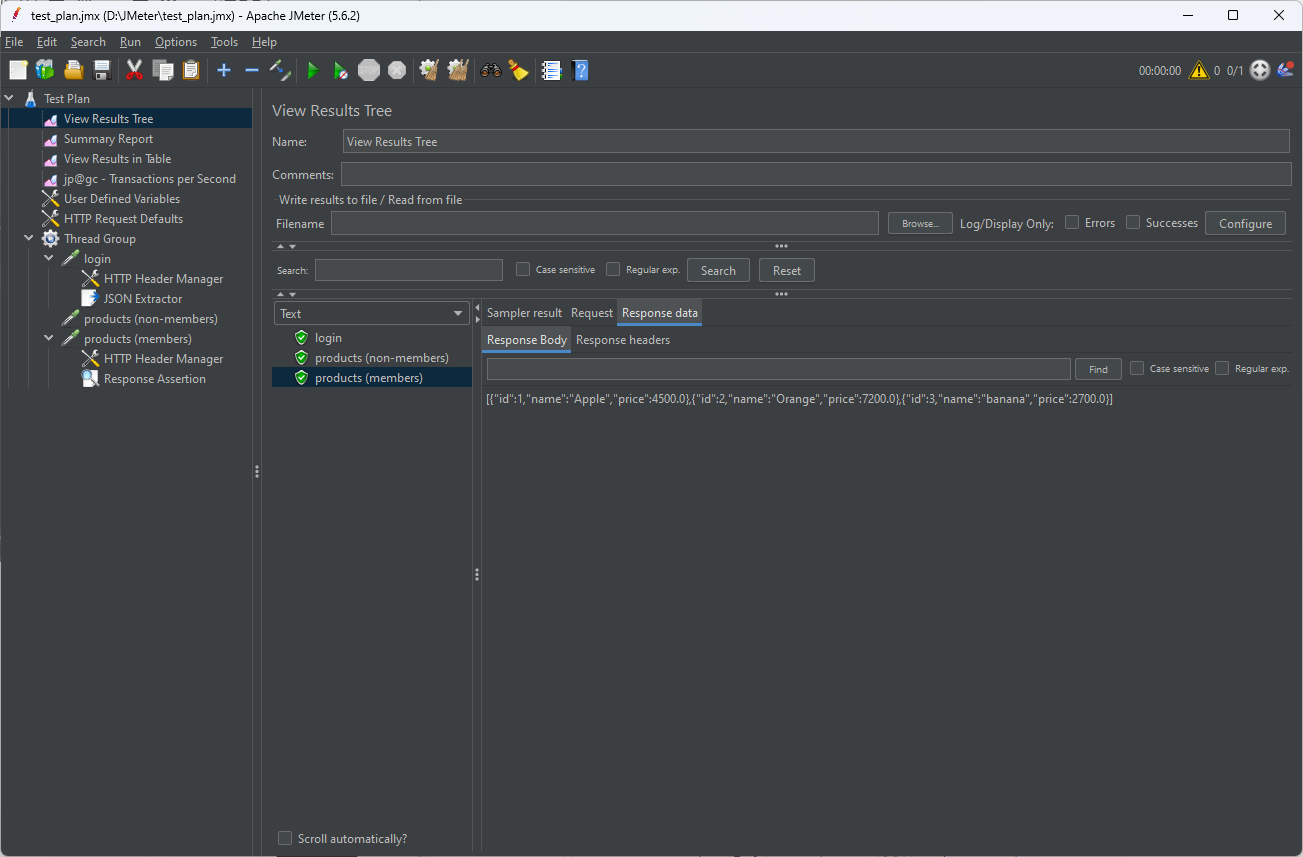Collapse the Test Plan tree node
Screen dimensions: 1303x857
[9, 98]
